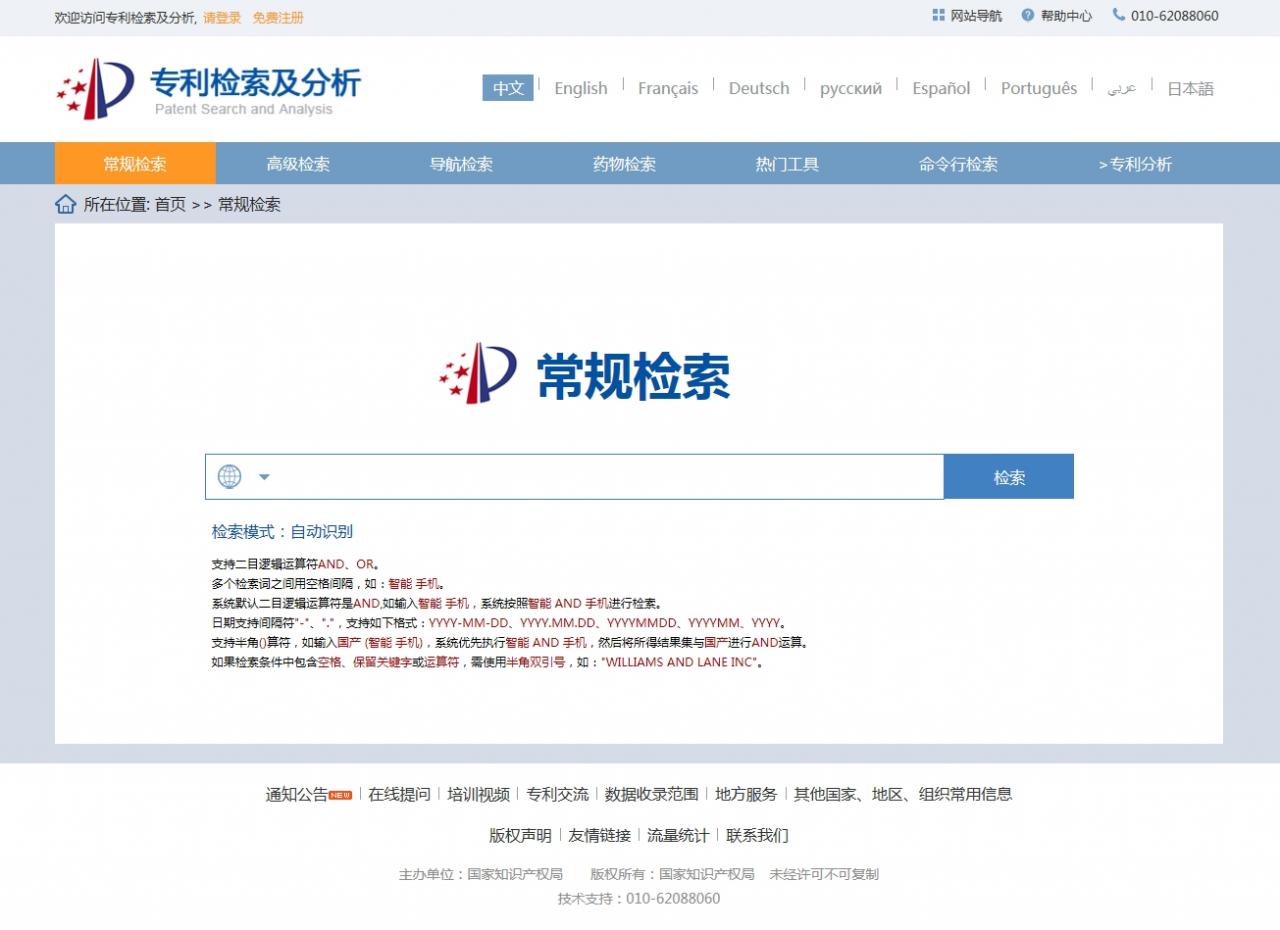Click the home icon in the breadcrumb

point(65,204)
